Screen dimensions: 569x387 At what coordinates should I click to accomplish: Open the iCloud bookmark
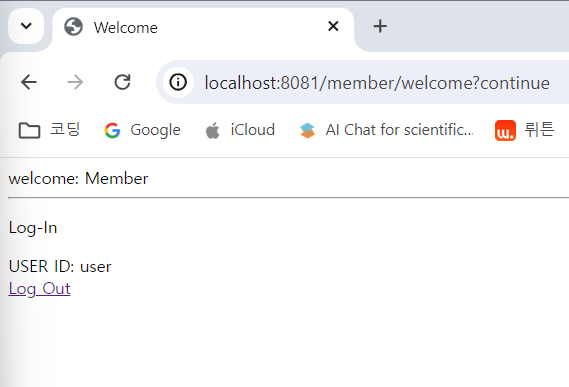[x=240, y=130]
